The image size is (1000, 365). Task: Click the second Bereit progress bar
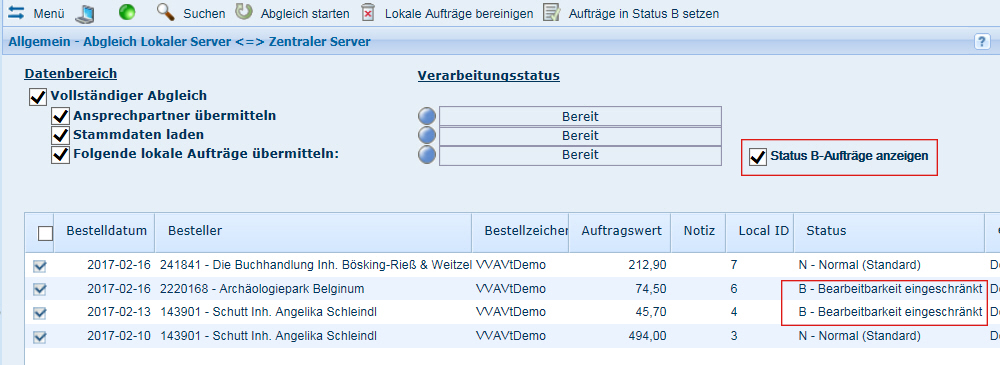[580, 136]
